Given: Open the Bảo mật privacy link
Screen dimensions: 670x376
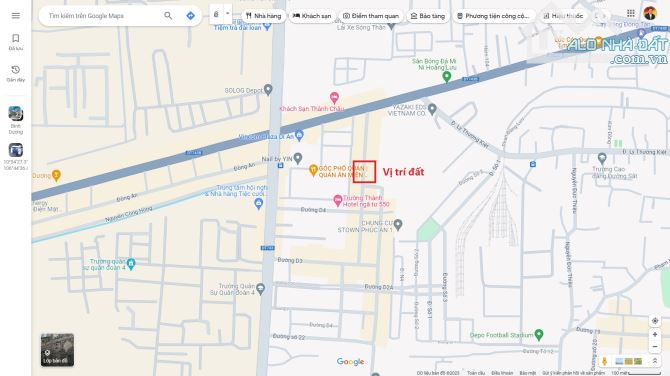Looking at the screenshot, I should pos(528,373).
